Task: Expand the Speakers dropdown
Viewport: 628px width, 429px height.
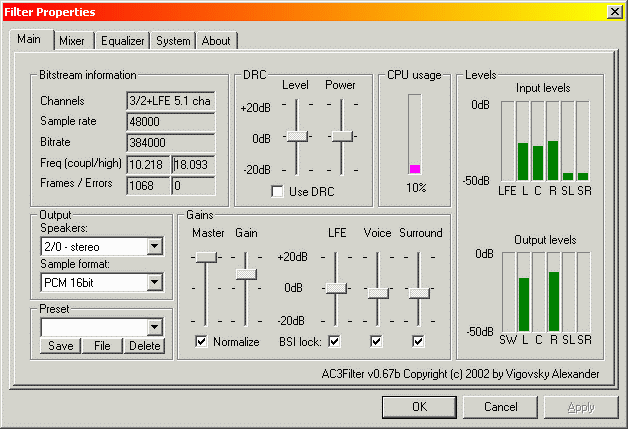Action: tap(153, 245)
